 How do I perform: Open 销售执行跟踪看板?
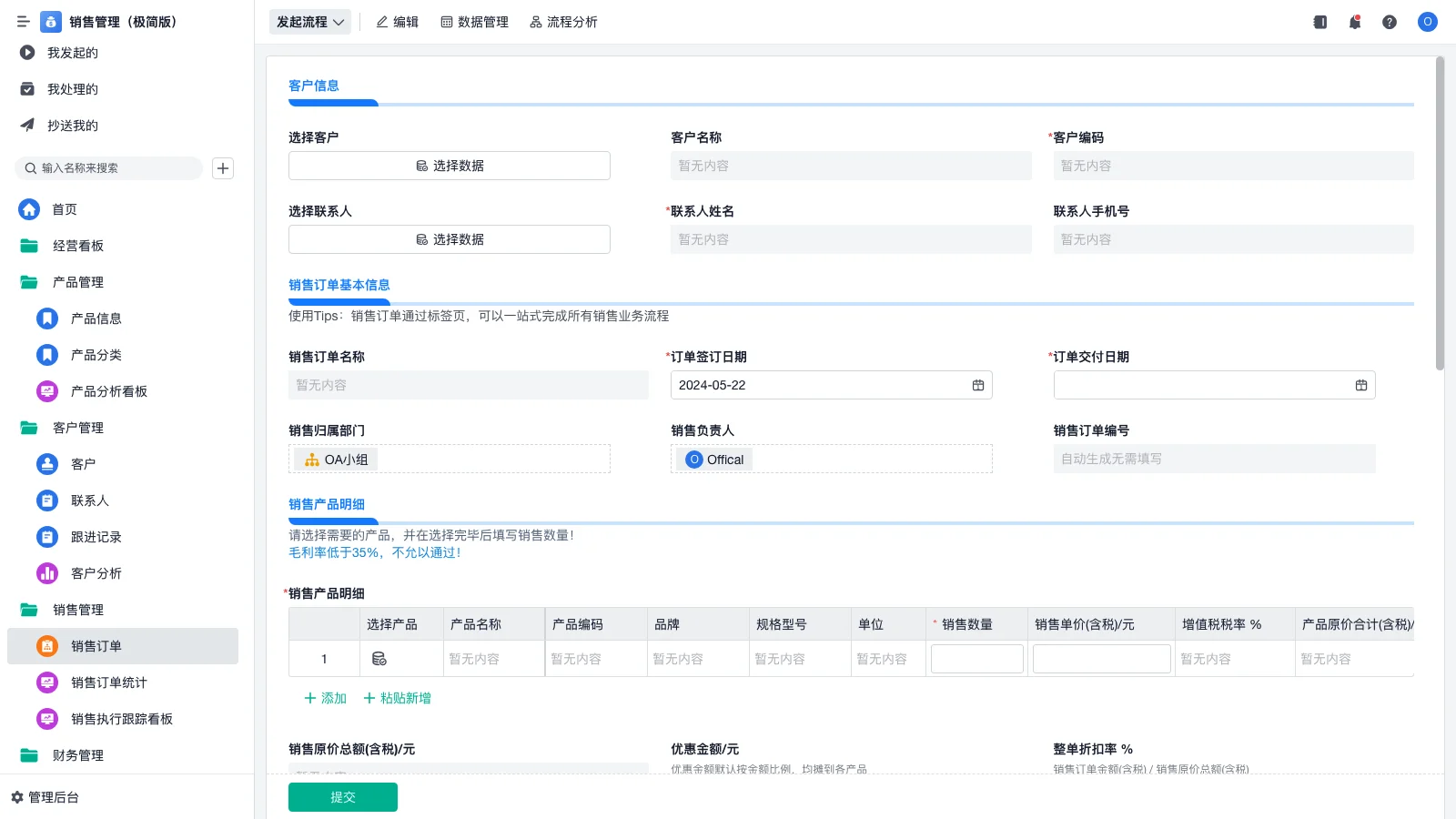pos(122,719)
